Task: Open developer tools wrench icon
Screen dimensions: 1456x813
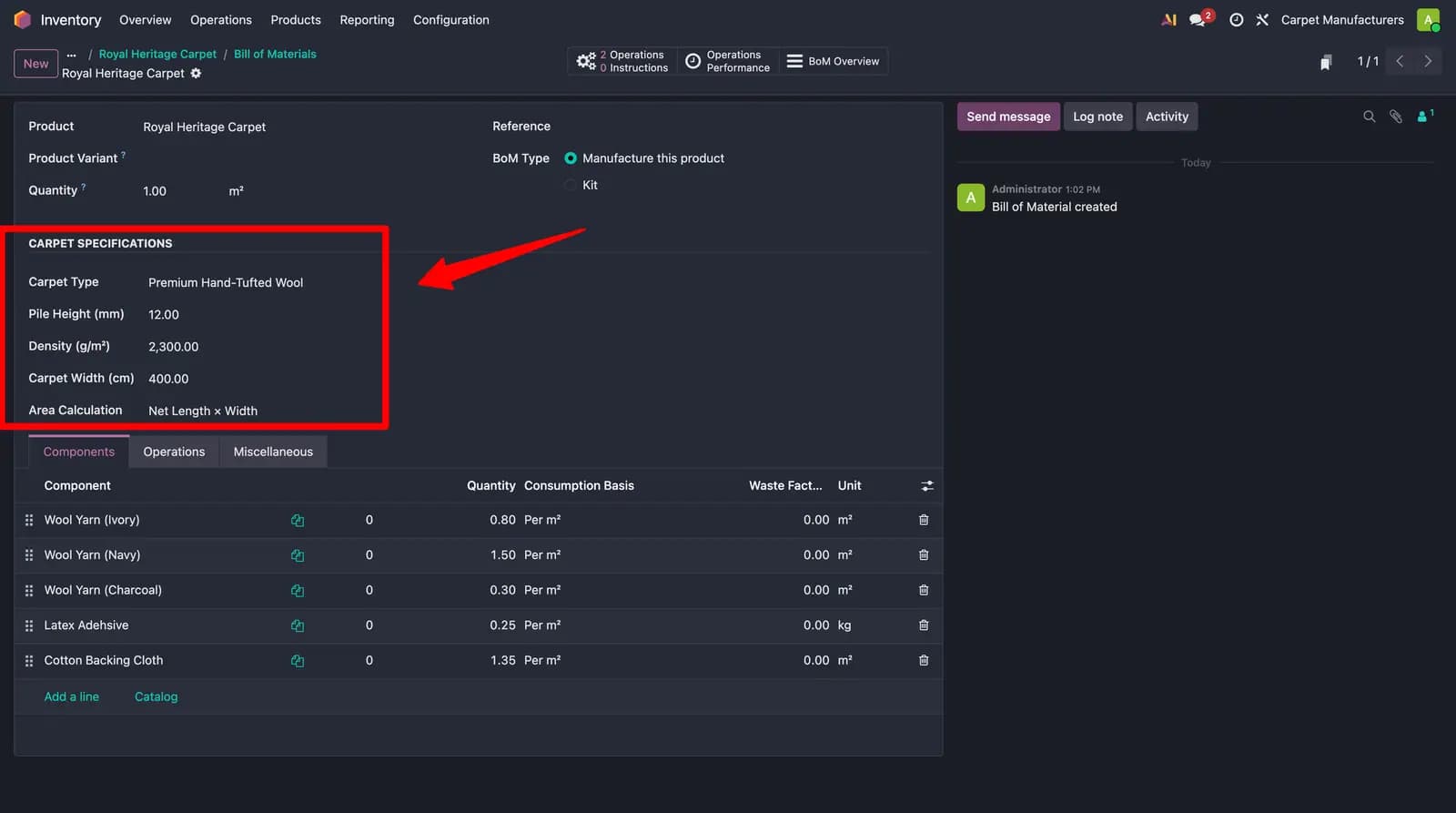Action: (1262, 19)
